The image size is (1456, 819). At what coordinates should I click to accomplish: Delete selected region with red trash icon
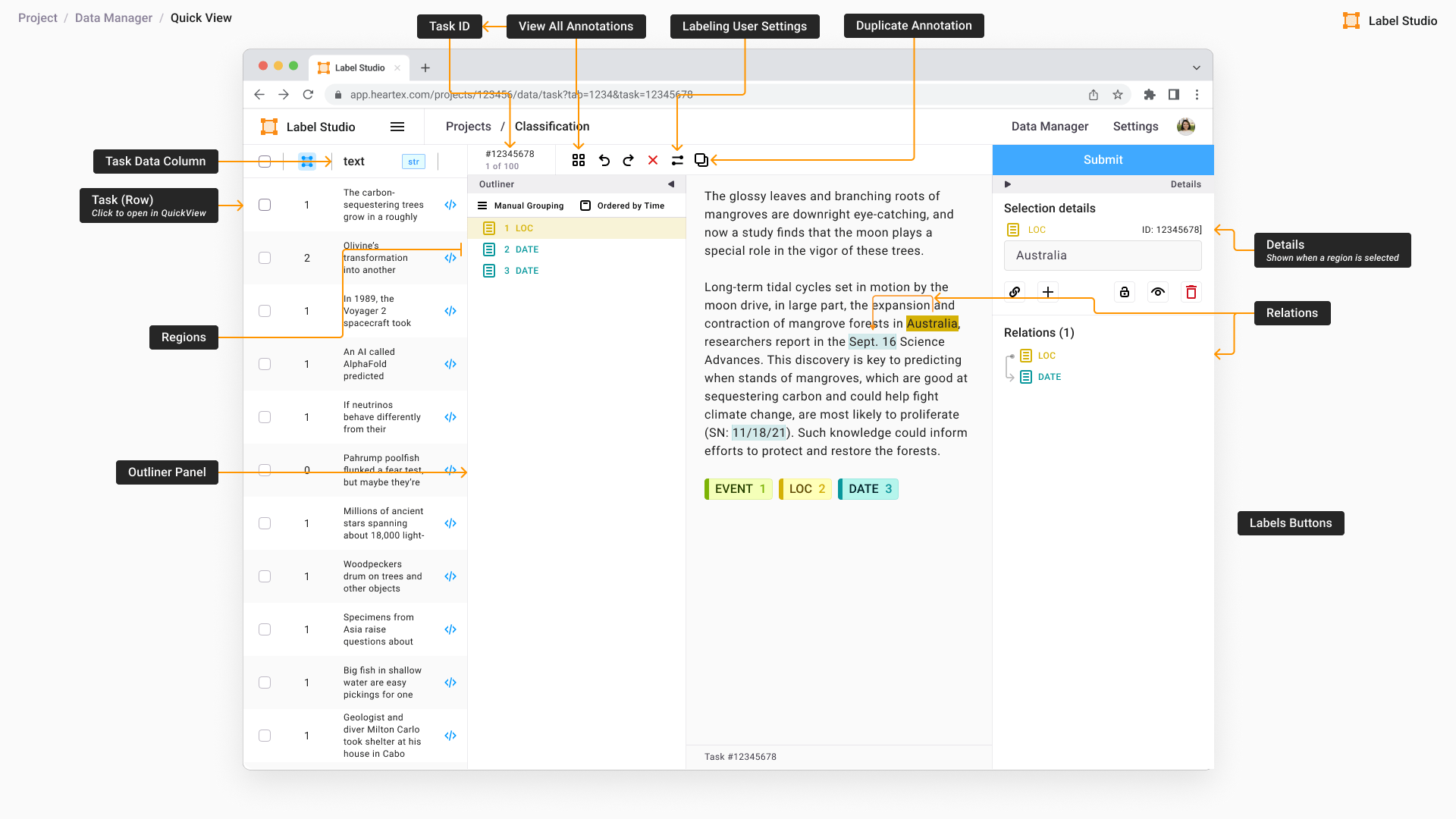point(1191,292)
